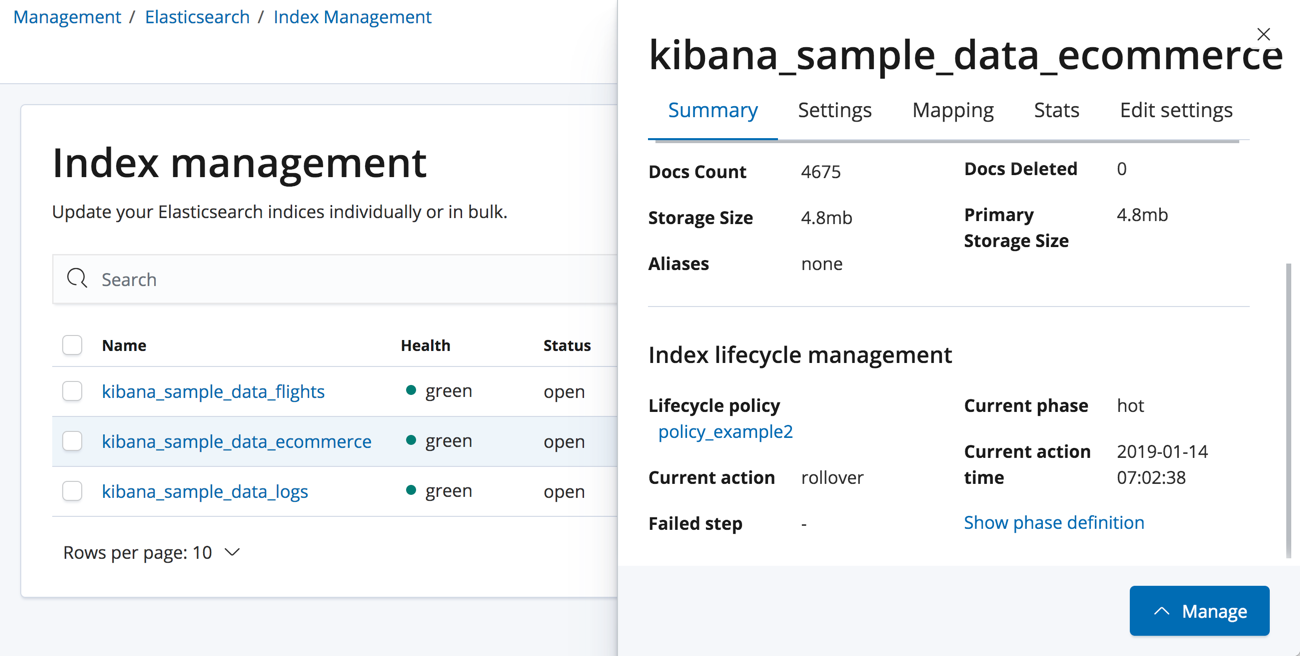Image resolution: width=1300 pixels, height=656 pixels.
Task: Open the kibana_sample_data_logs index link
Action: click(x=204, y=491)
